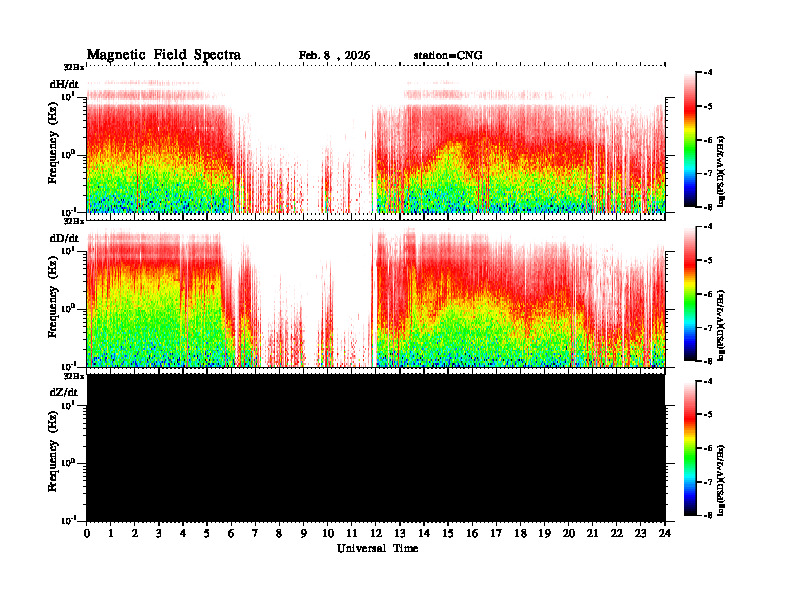Screen dimensions: 792x612
Task: Click hour 23 on the time axis
Action: click(x=641, y=534)
